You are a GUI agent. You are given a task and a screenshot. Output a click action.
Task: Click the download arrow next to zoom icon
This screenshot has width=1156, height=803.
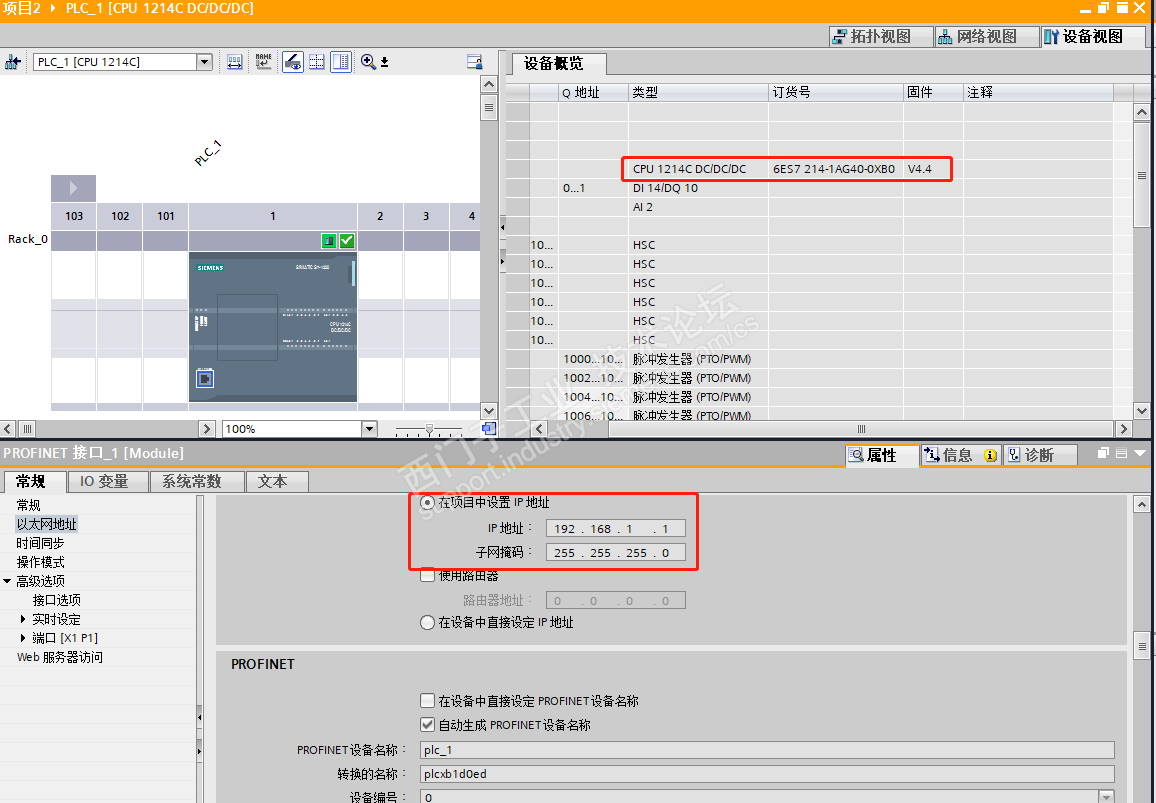(x=384, y=63)
